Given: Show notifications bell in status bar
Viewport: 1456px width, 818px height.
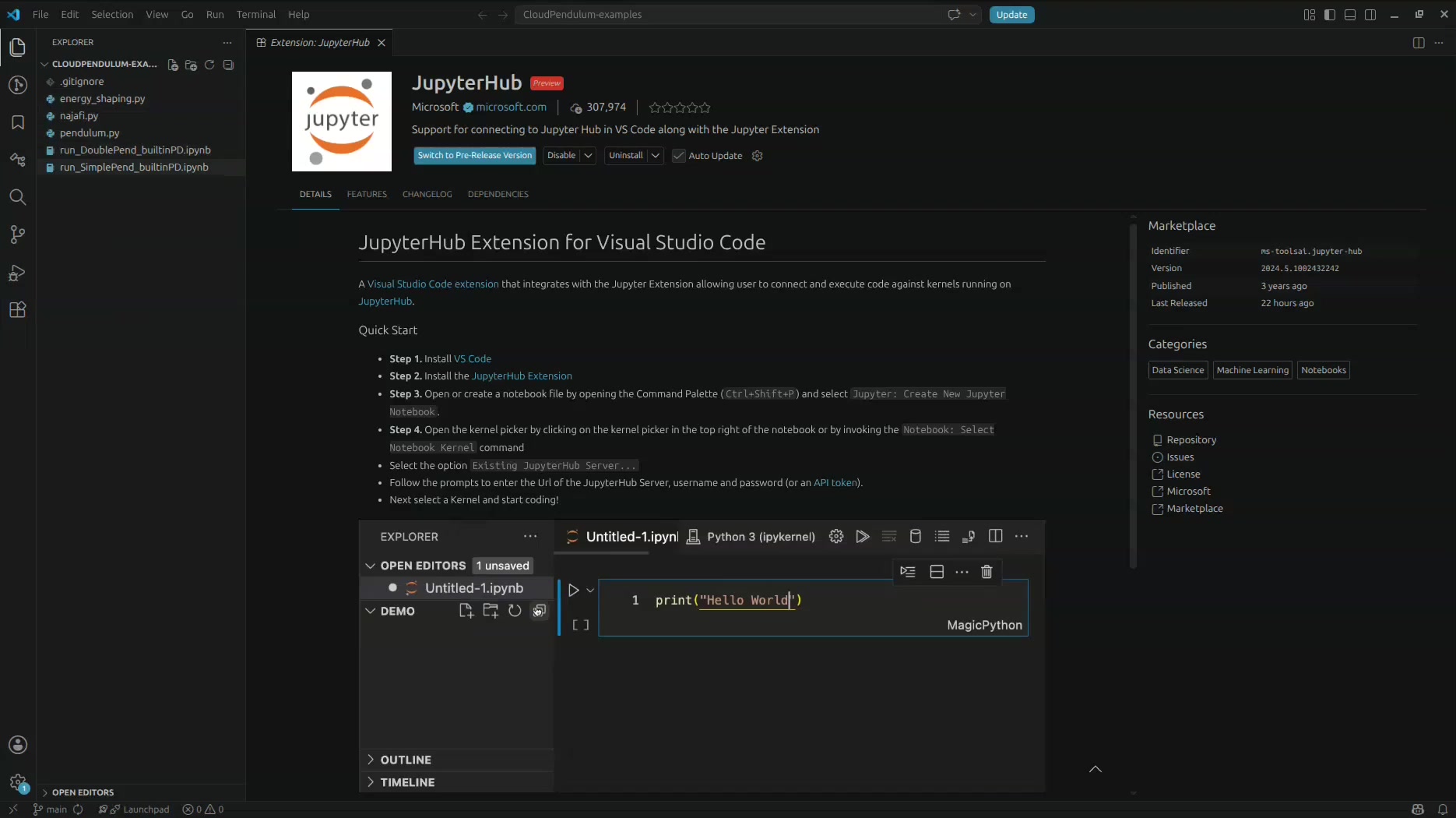Looking at the screenshot, I should (1443, 809).
